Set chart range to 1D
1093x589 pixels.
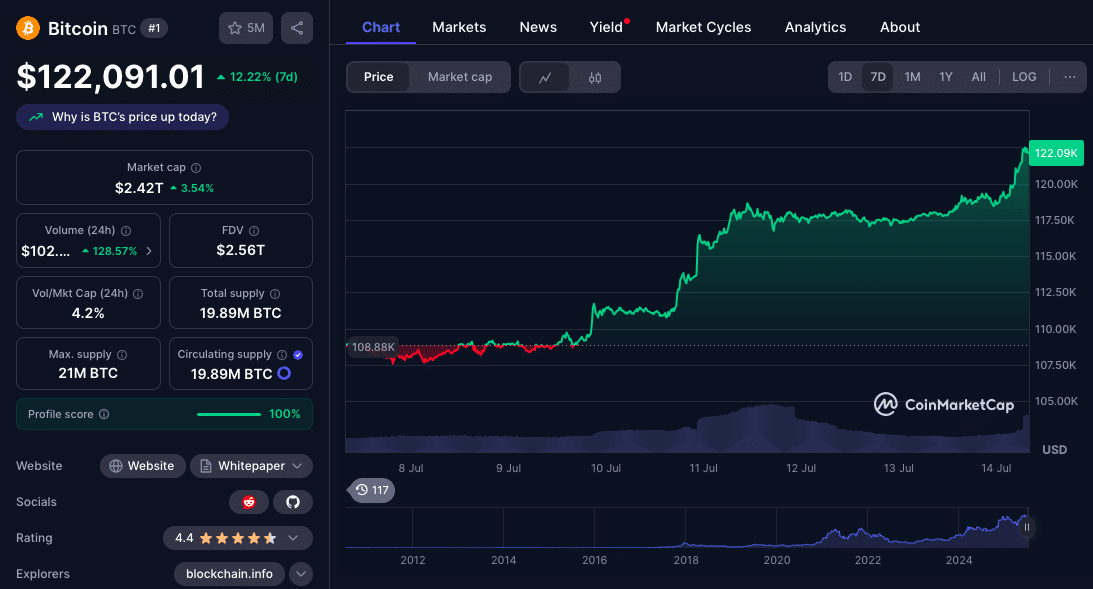click(x=845, y=77)
